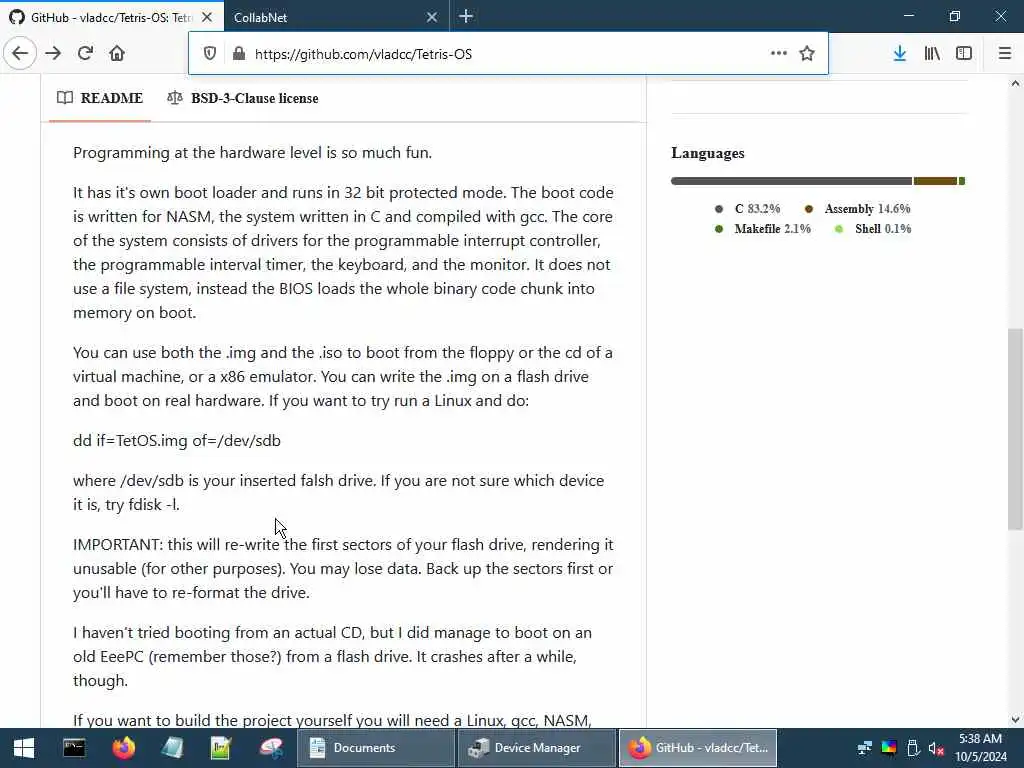This screenshot has height=768, width=1024.
Task: Open the colorful display tray icon
Action: (889, 748)
